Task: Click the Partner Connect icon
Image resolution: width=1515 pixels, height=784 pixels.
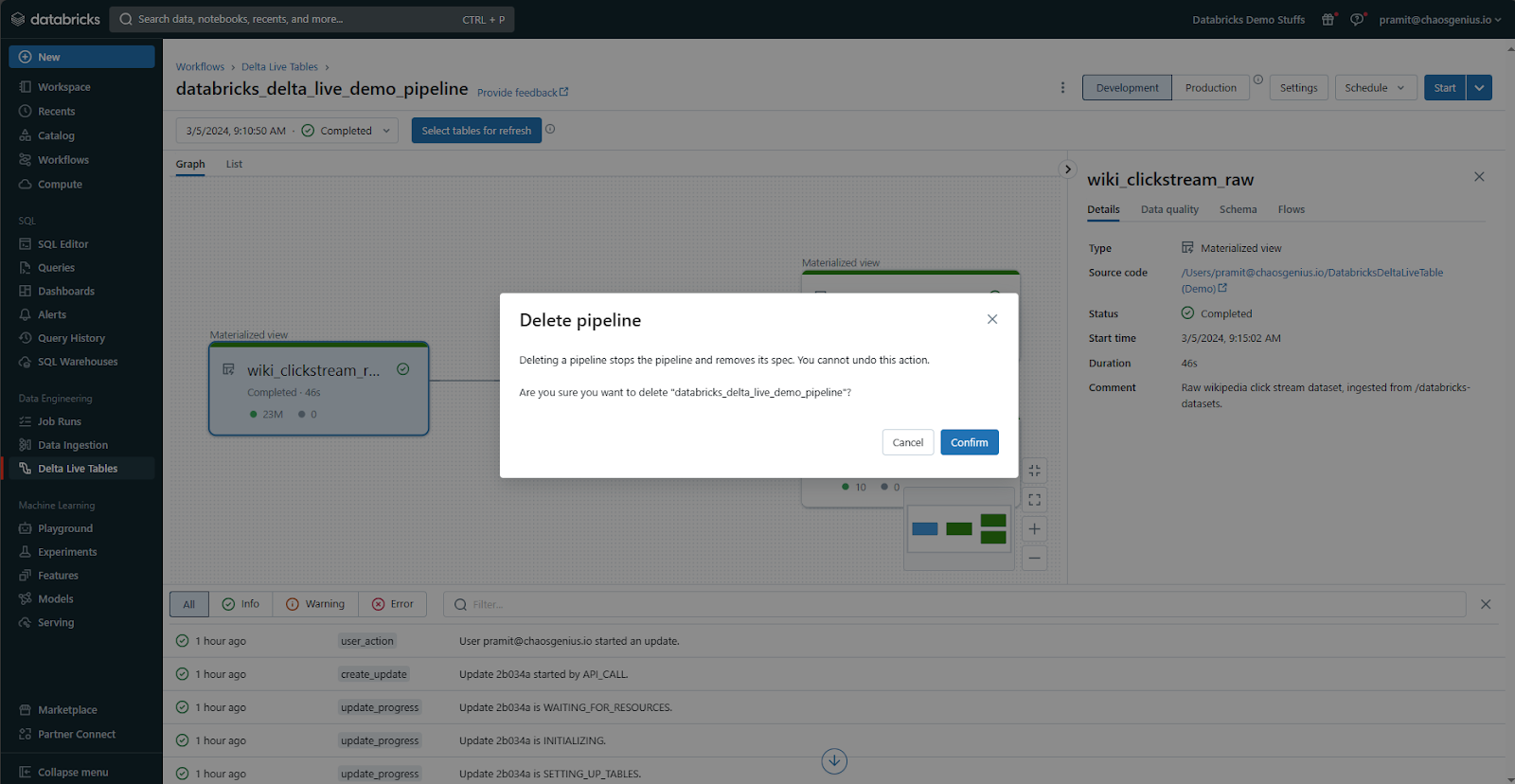Action: [26, 735]
